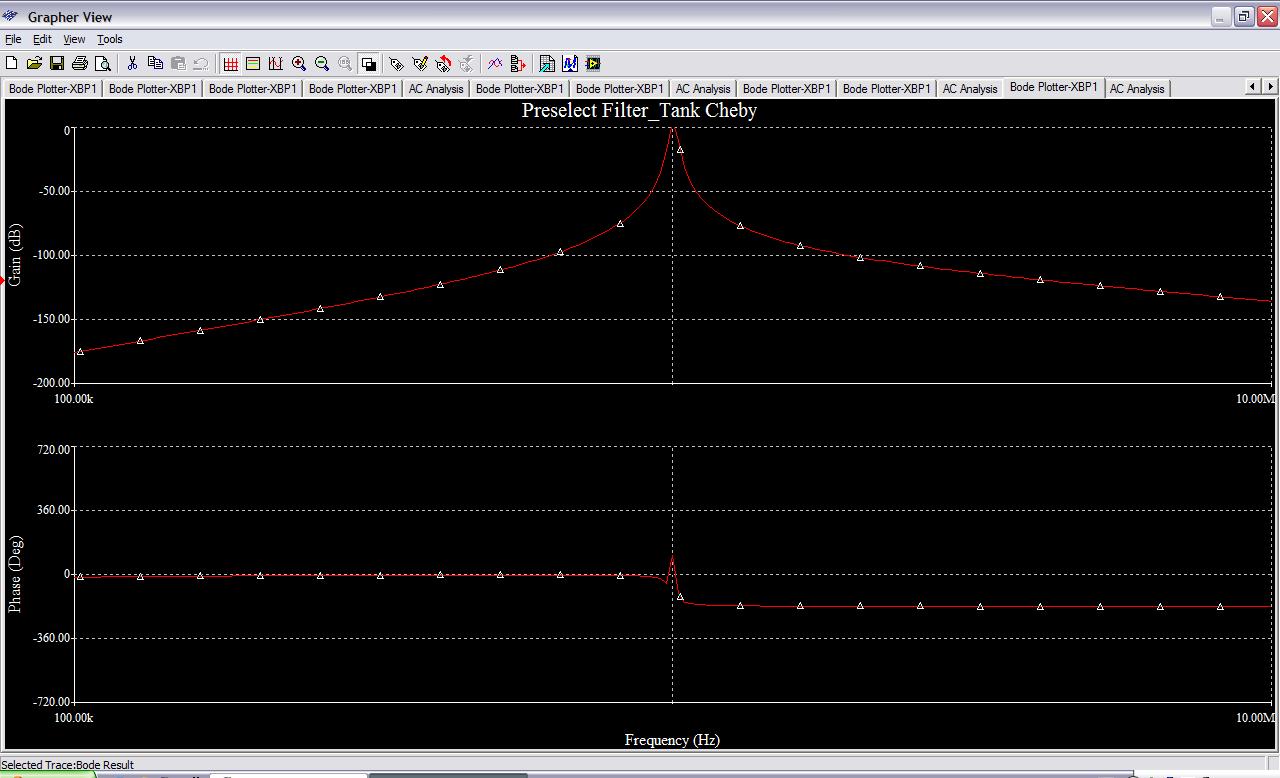Screen dimensions: 1280x778
Task: Zoom in with the magnifier plus
Action: click(299, 63)
